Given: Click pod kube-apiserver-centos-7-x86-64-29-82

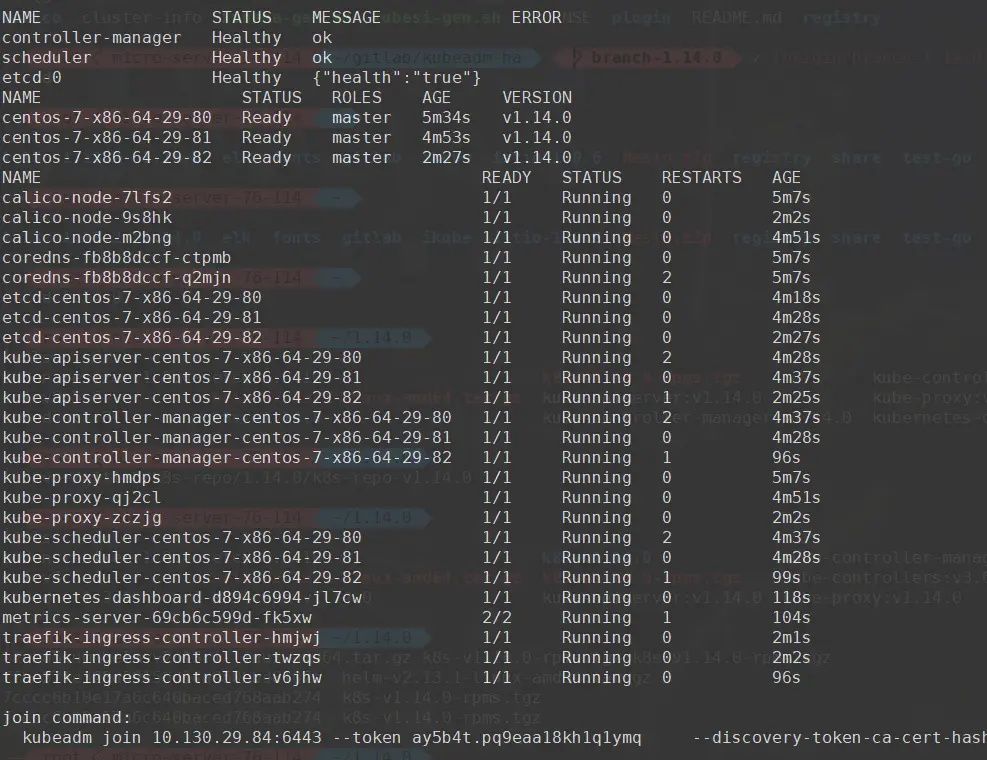Looking at the screenshot, I should point(182,398).
